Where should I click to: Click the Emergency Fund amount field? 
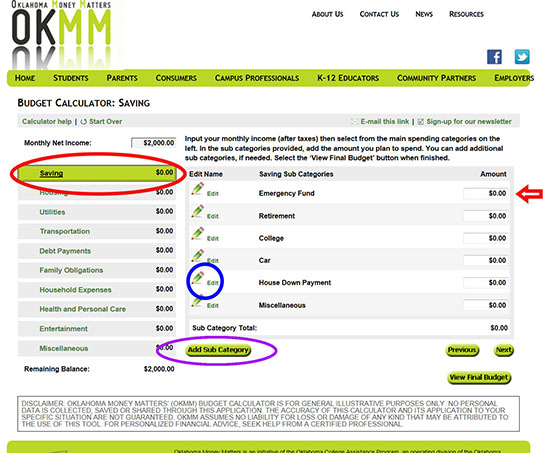[485, 193]
